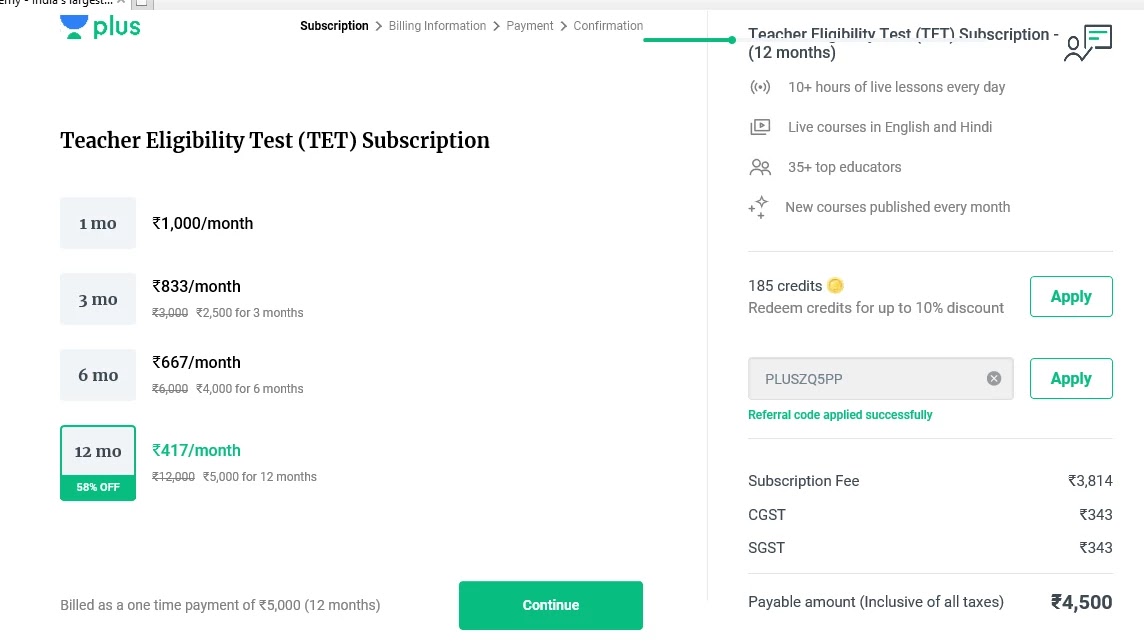This screenshot has width=1144, height=644.
Task: Click the educator presentation icon
Action: 1088,43
